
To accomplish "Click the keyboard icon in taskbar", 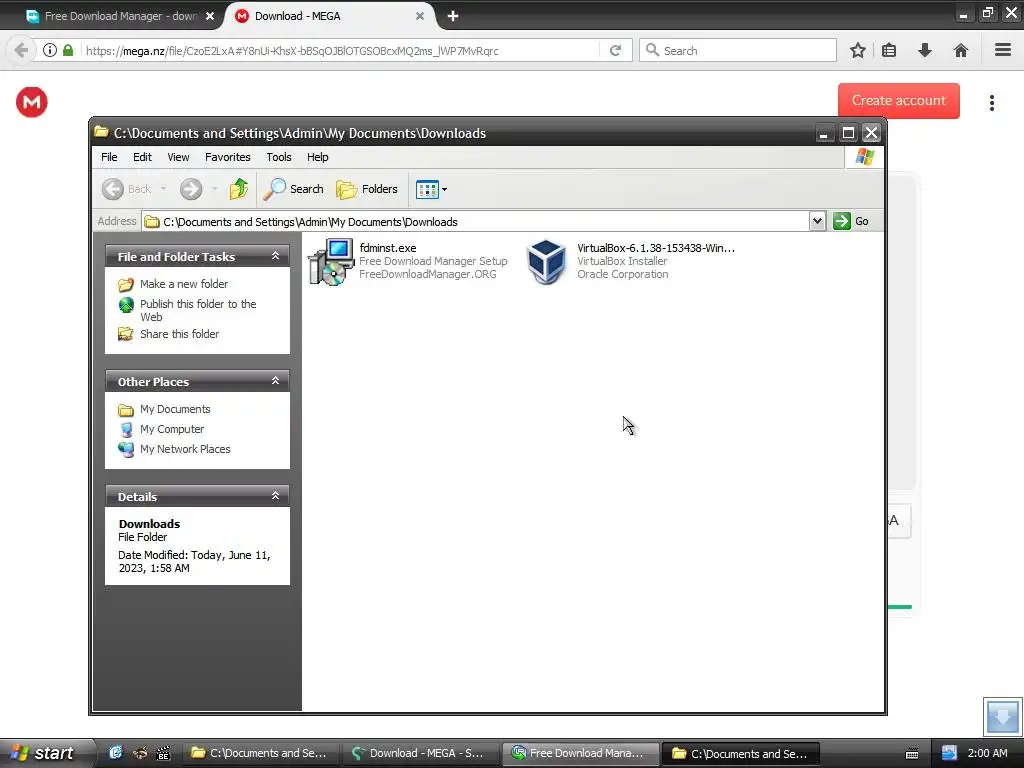I will pos(912,754).
